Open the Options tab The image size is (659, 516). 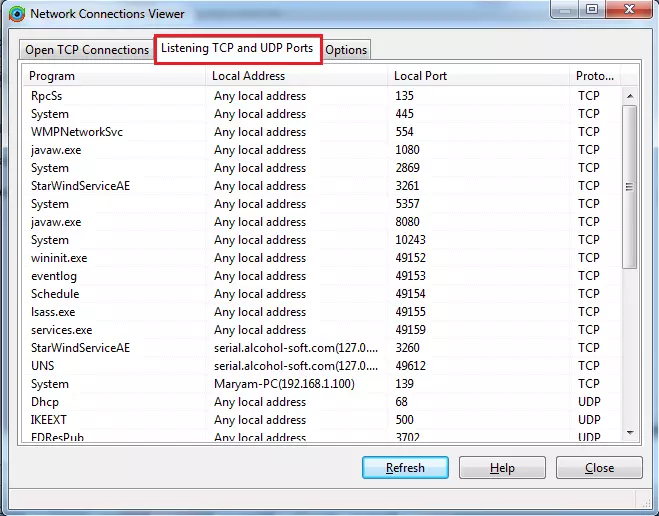point(346,50)
